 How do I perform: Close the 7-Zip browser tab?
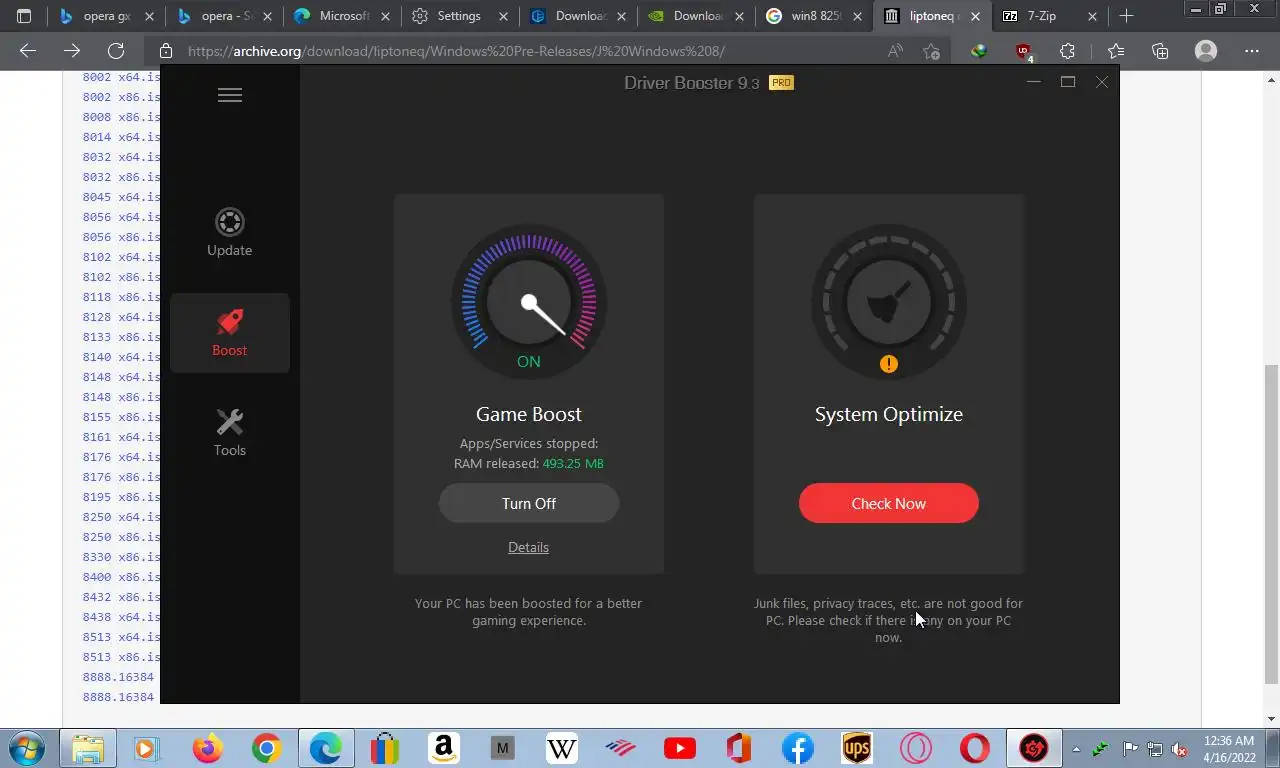1092,16
